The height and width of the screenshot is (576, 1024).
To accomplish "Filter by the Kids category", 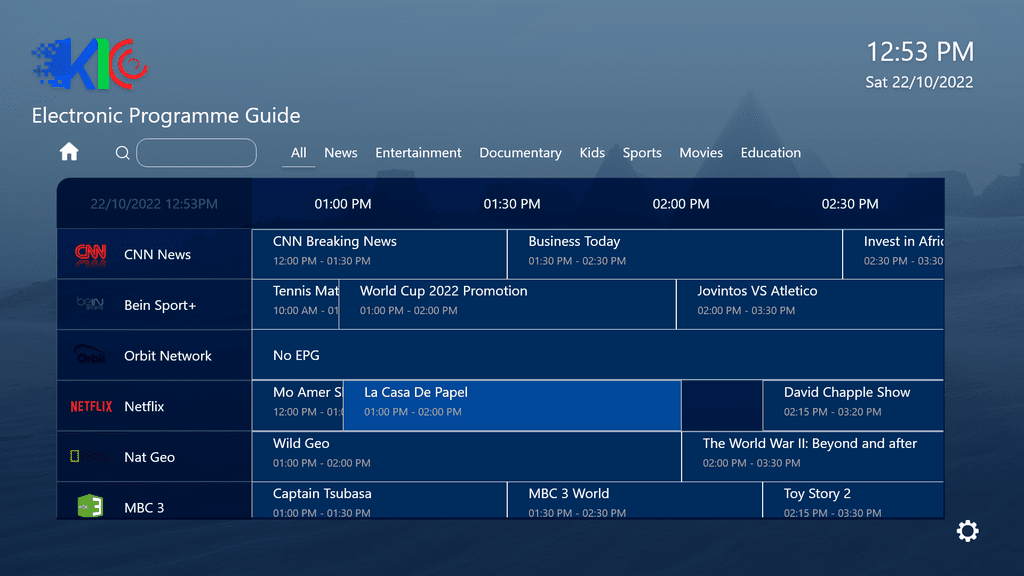I will [592, 153].
